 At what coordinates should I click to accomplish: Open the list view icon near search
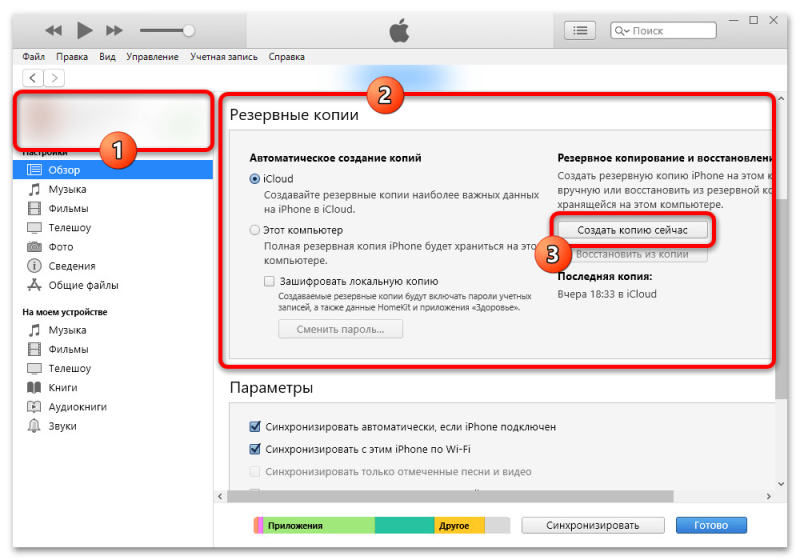(580, 31)
